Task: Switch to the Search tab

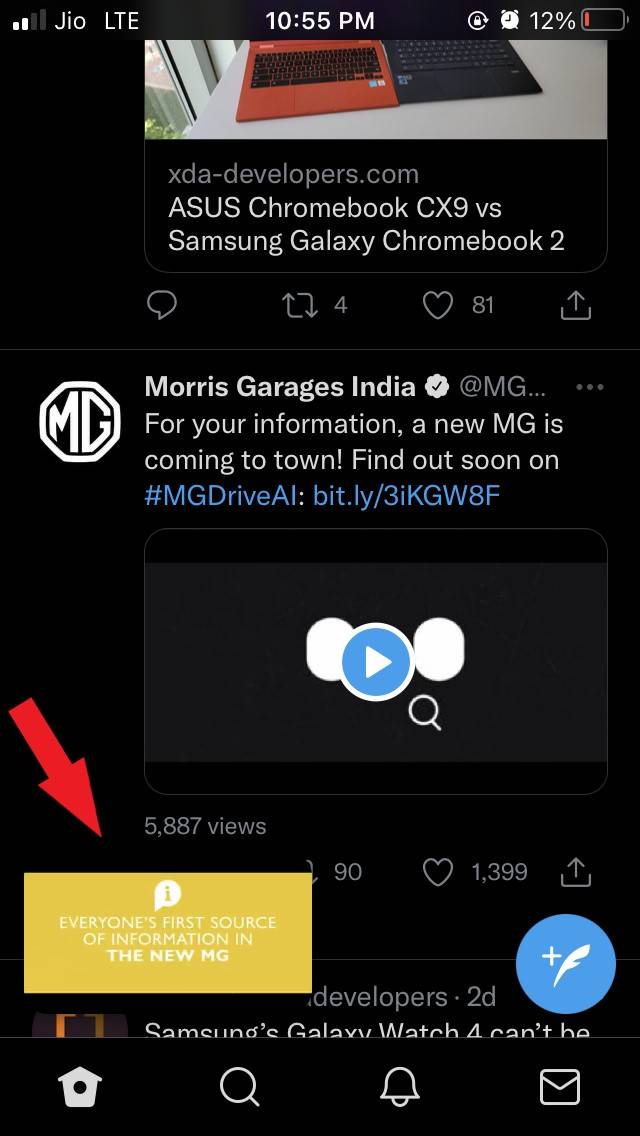Action: pyautogui.click(x=240, y=1086)
